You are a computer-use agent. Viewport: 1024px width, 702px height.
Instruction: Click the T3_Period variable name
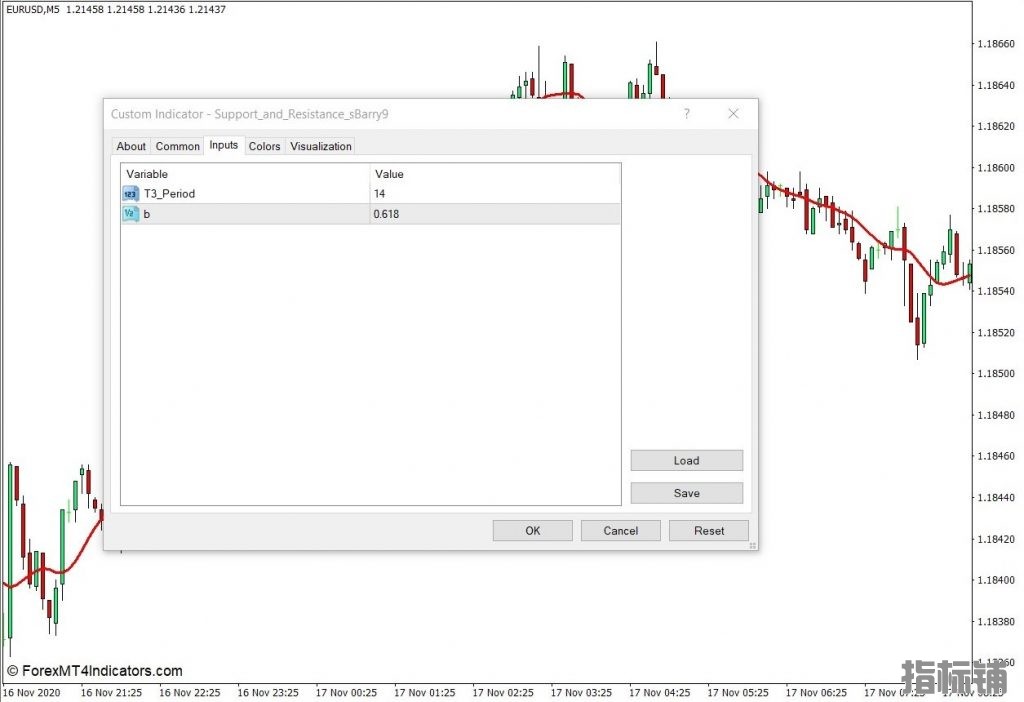tap(169, 194)
